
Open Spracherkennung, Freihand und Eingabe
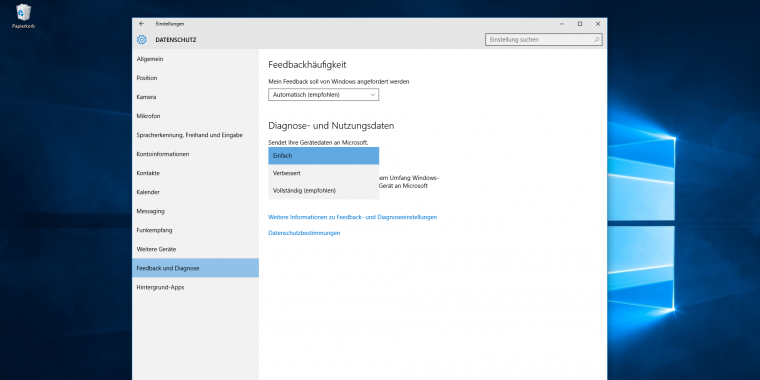195,135
